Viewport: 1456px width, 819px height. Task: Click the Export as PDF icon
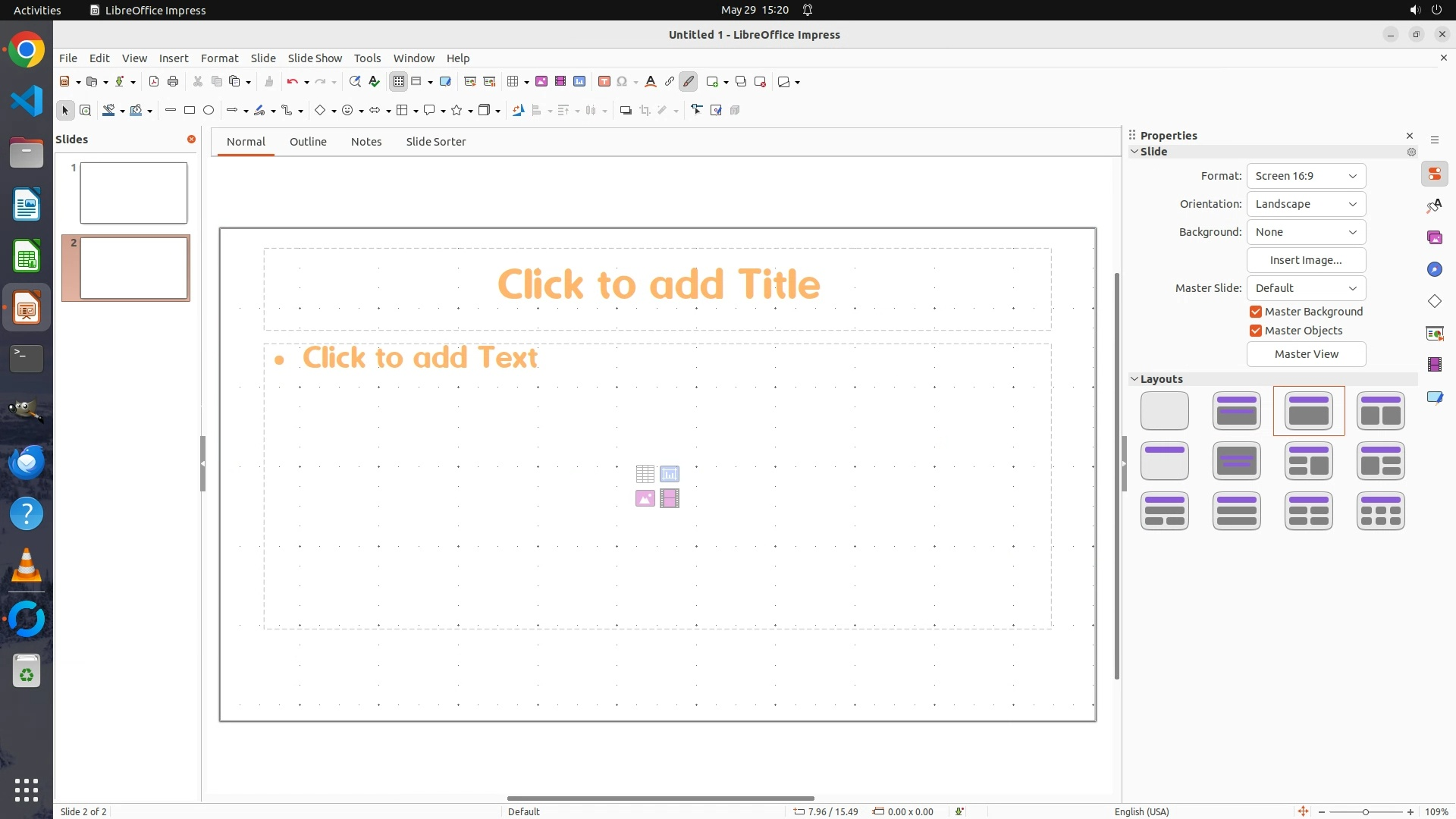pyautogui.click(x=154, y=82)
